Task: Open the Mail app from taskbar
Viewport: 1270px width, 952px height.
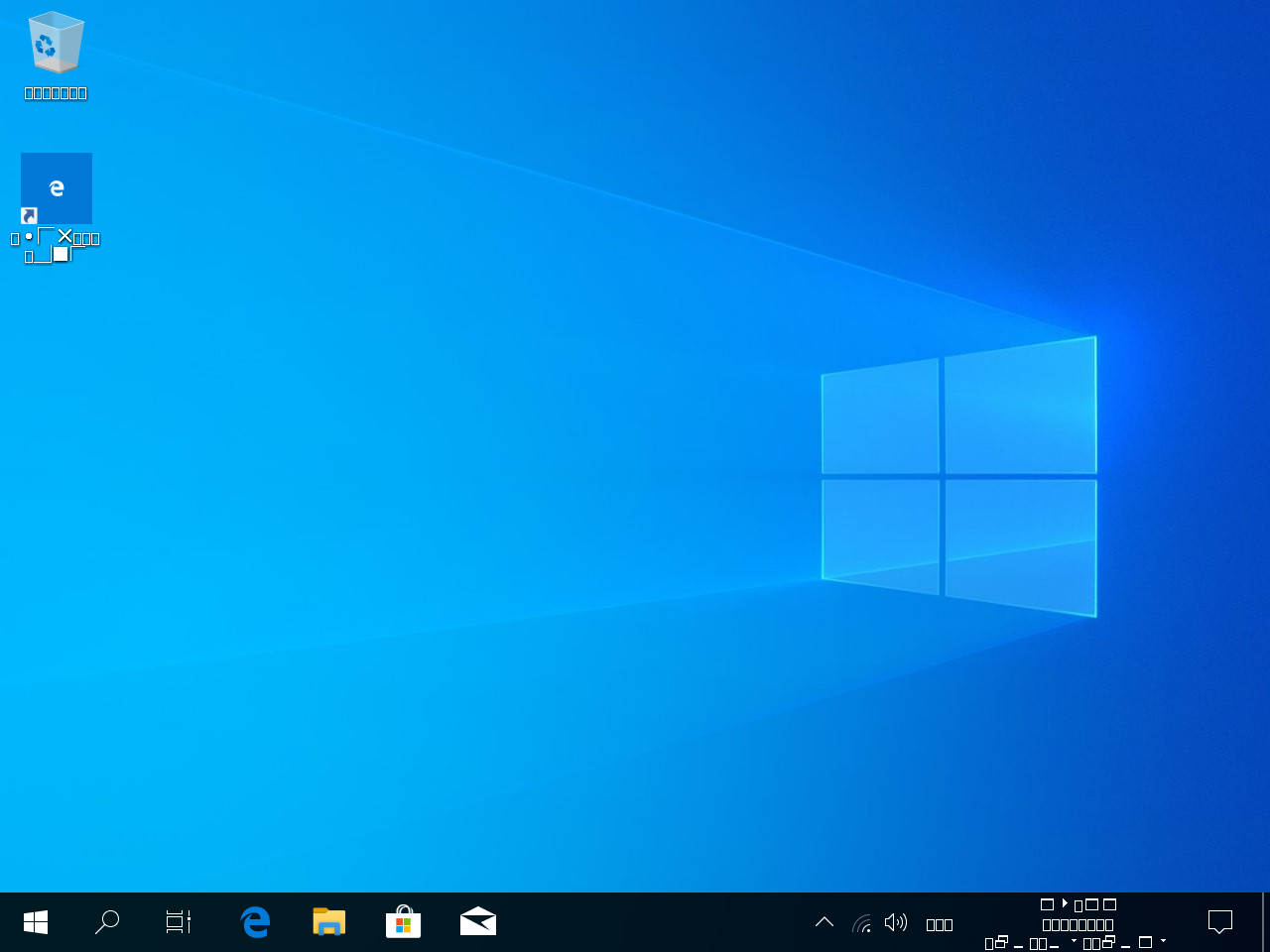Action: tap(477, 922)
